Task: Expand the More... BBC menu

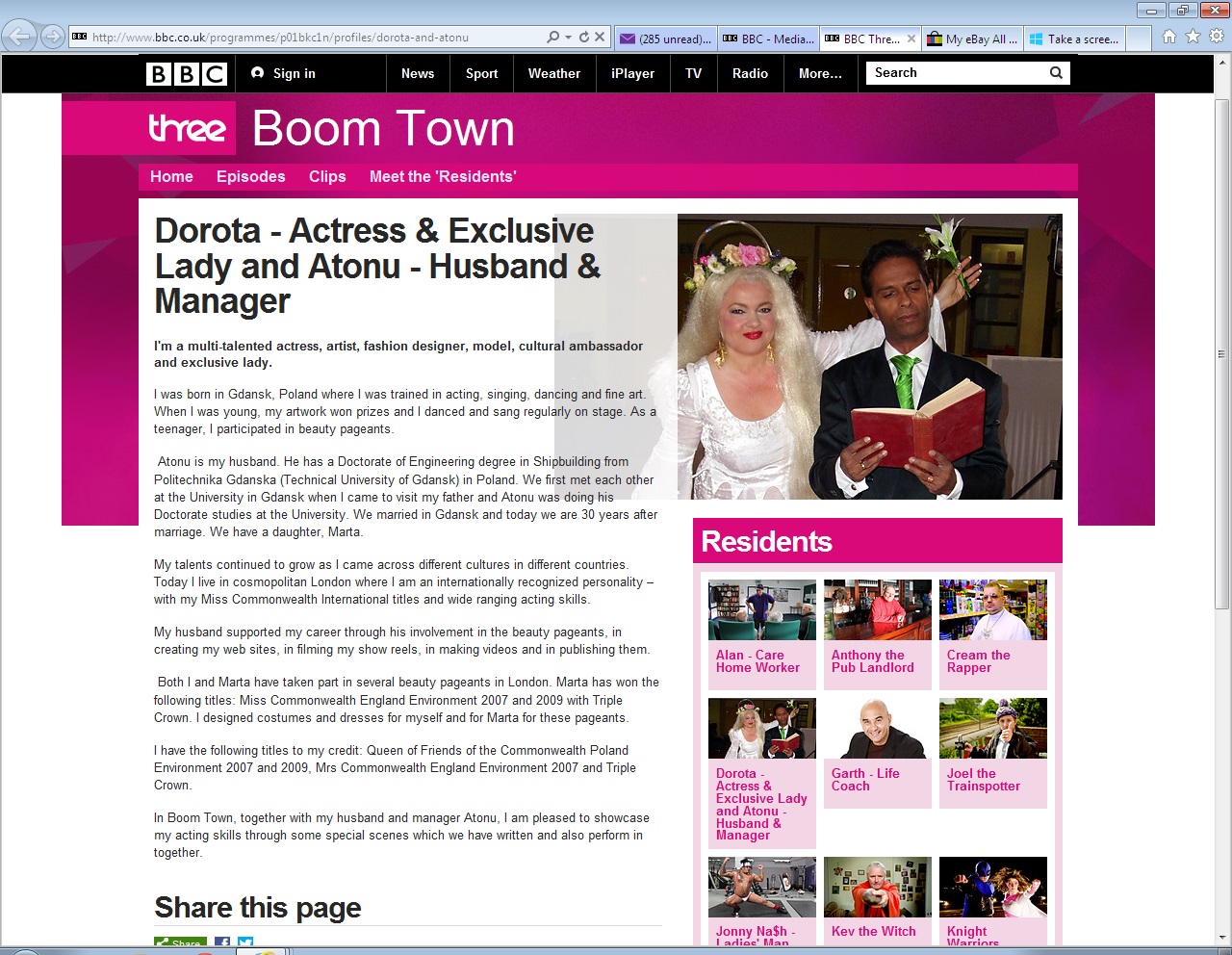Action: (x=820, y=73)
